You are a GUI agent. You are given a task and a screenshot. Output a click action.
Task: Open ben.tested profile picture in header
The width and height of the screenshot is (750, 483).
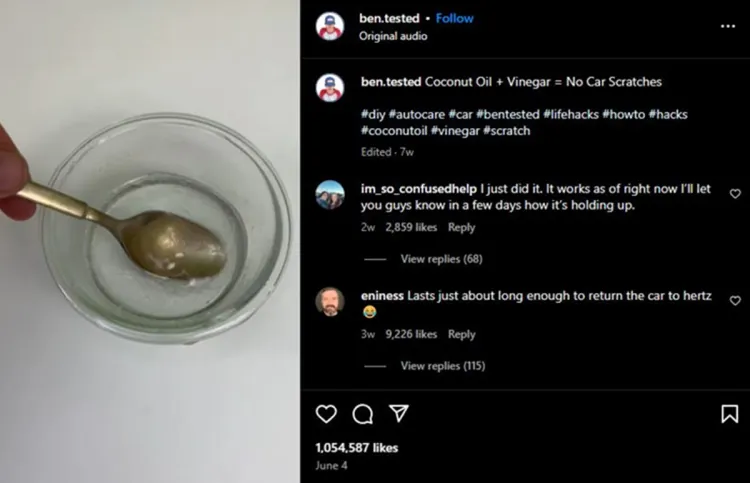(x=330, y=26)
